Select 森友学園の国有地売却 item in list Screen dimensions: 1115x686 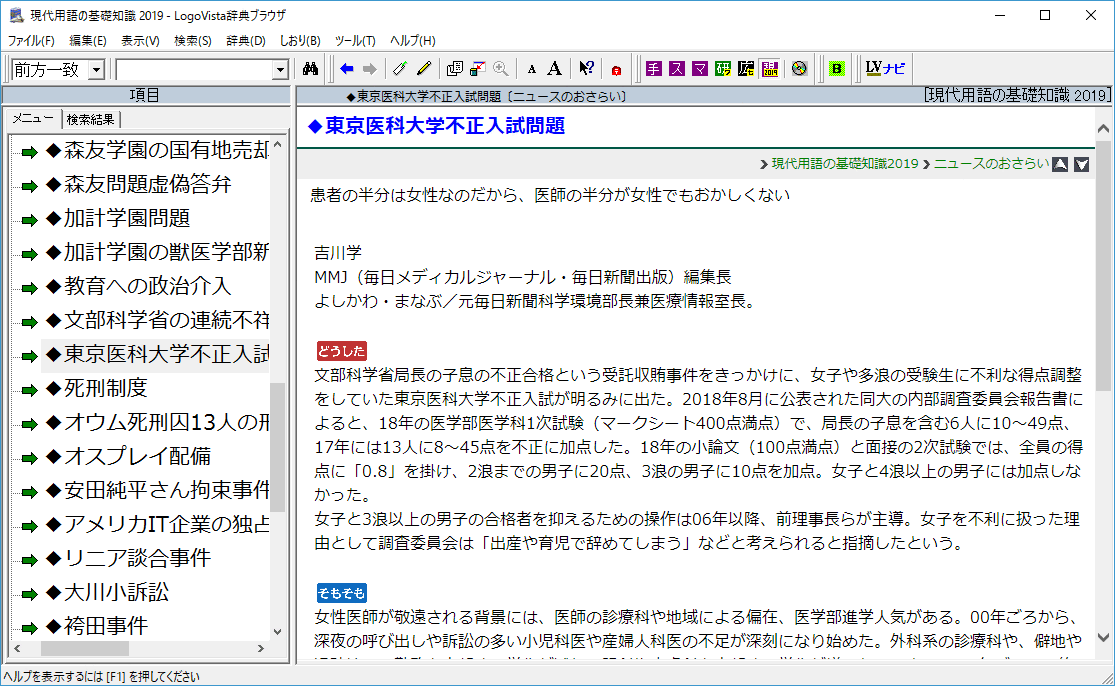156,150
